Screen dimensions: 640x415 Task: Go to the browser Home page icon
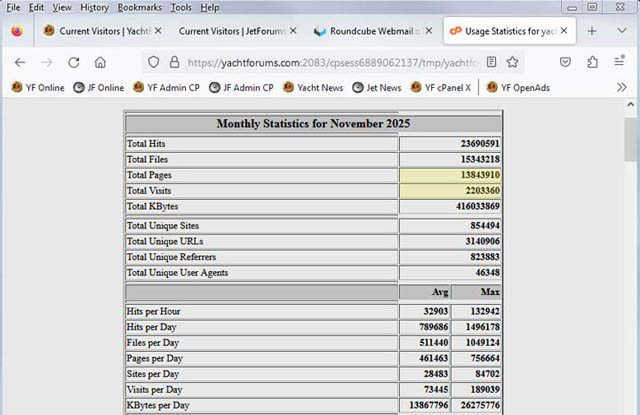coord(101,61)
